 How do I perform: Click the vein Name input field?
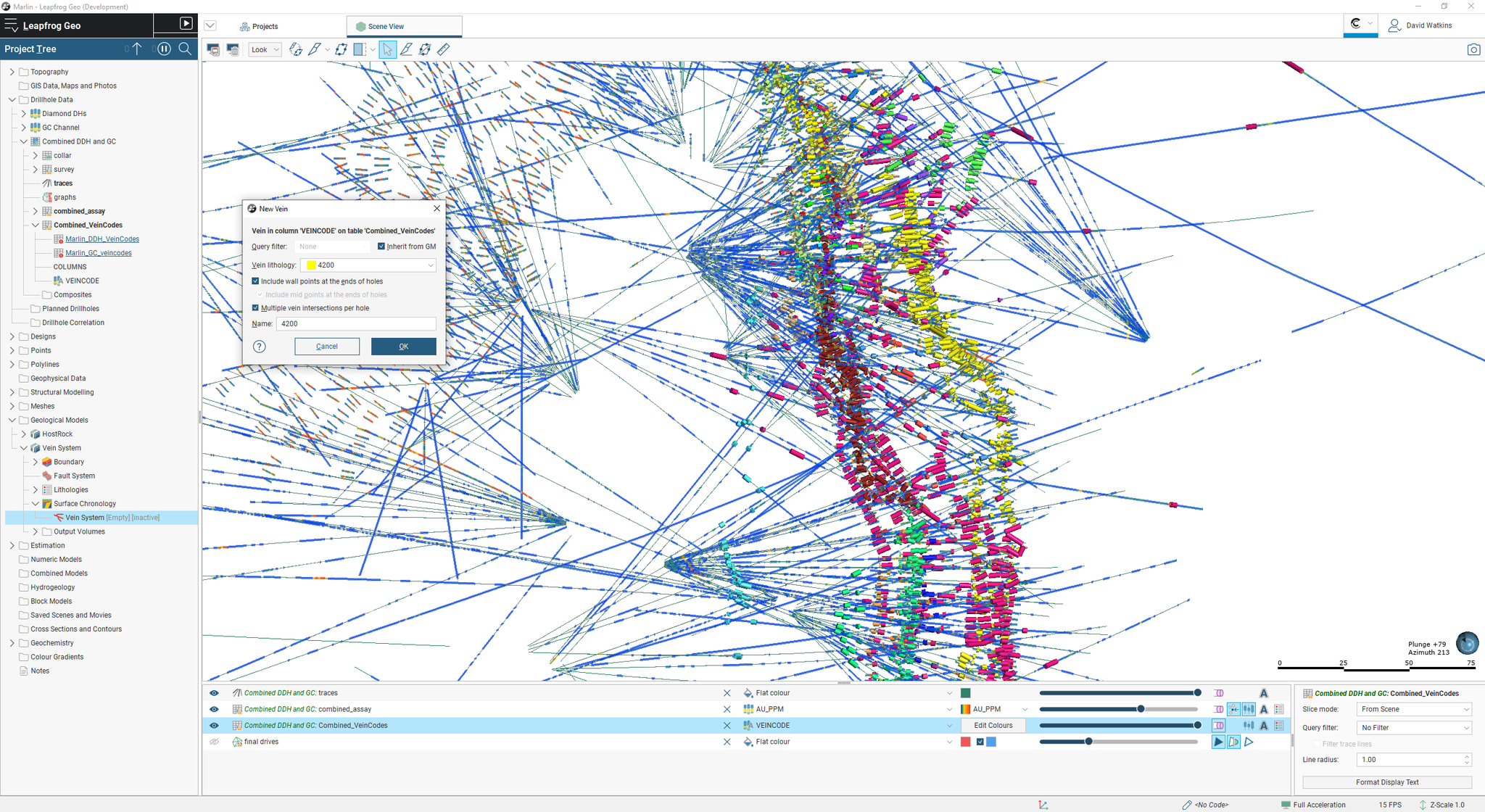pos(356,324)
